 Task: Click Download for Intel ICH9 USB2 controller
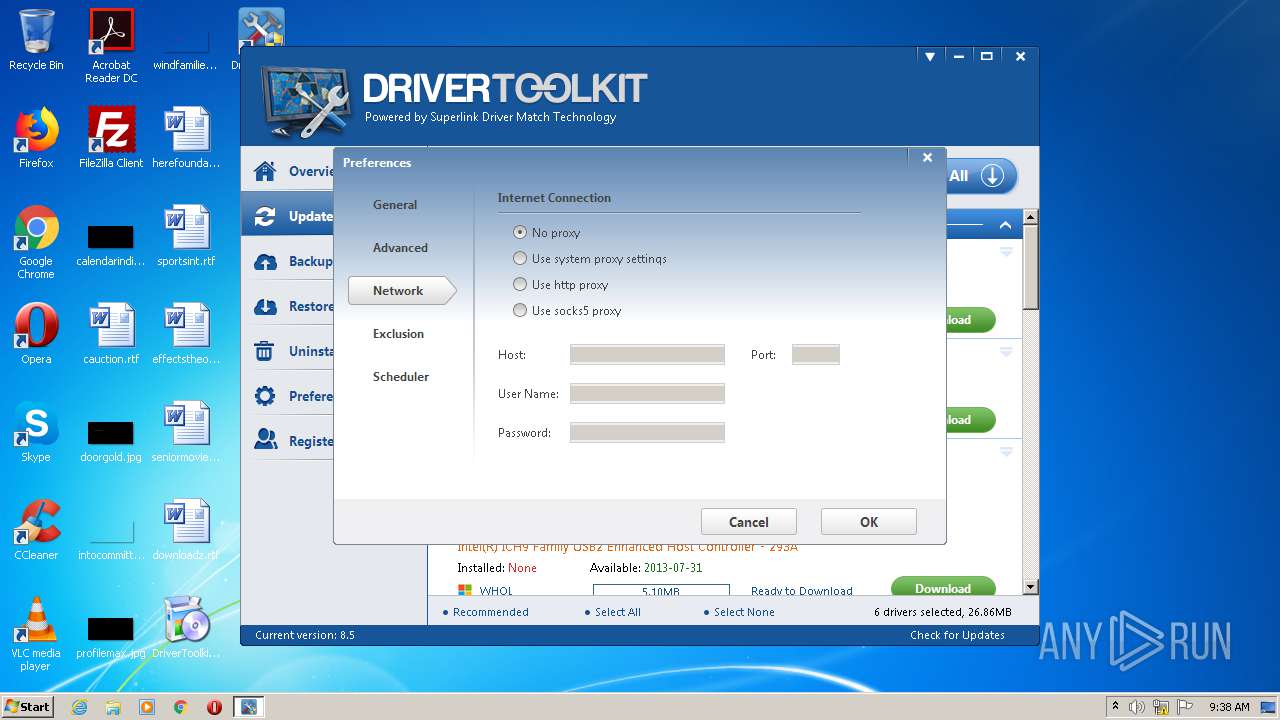[x=943, y=587]
